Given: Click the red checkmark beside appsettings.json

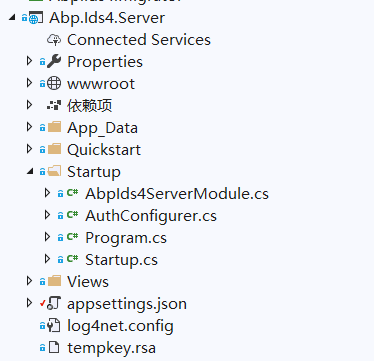Looking at the screenshot, I should pos(42,303).
